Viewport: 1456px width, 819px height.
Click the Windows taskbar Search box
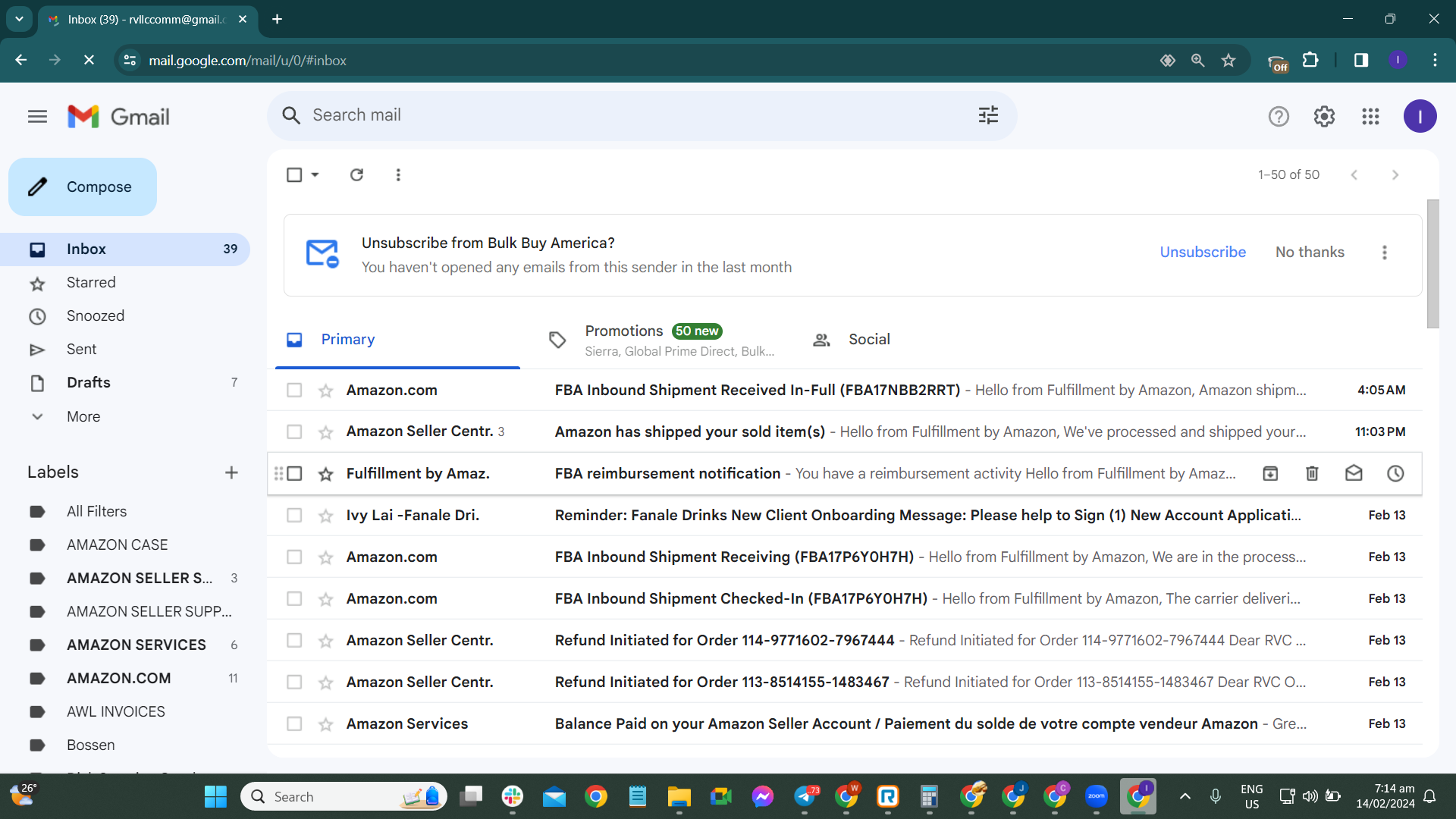344,796
